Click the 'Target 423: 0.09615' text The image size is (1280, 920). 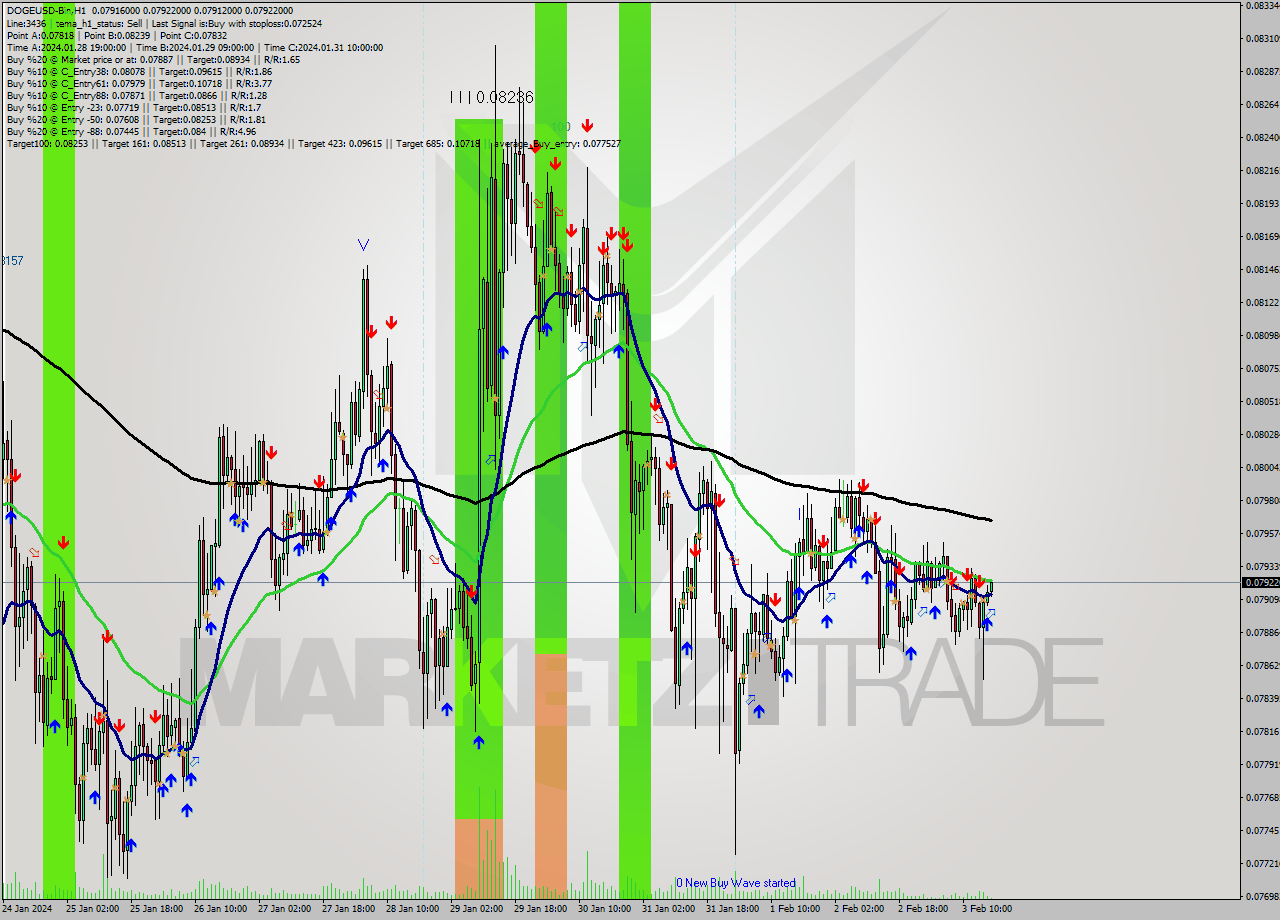point(340,144)
